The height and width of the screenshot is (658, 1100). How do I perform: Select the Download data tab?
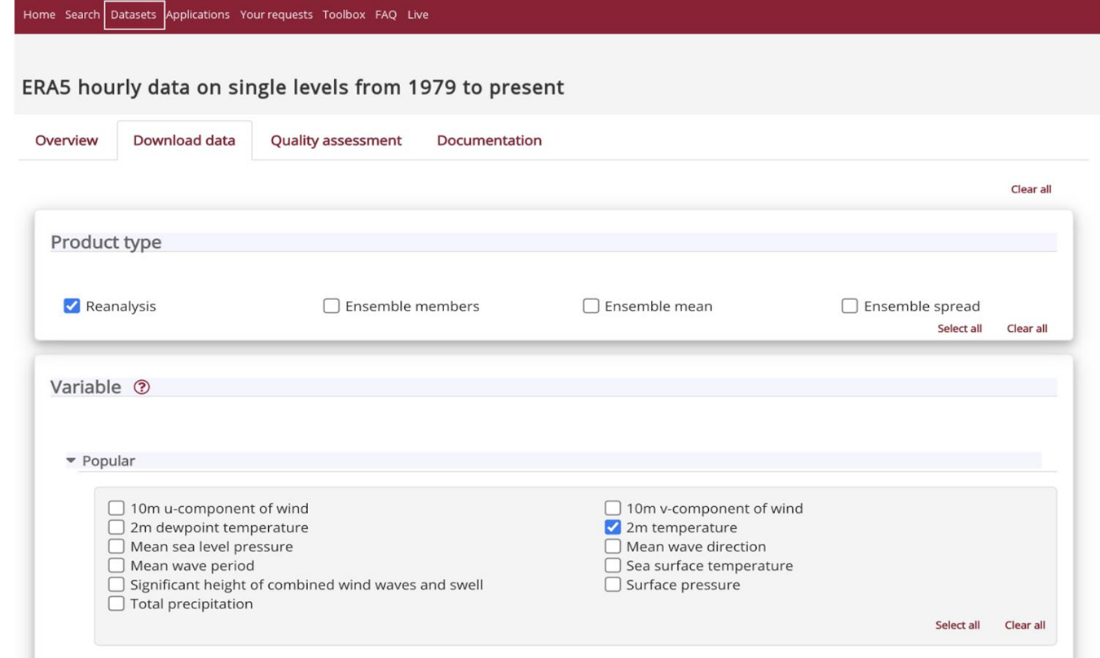(185, 140)
